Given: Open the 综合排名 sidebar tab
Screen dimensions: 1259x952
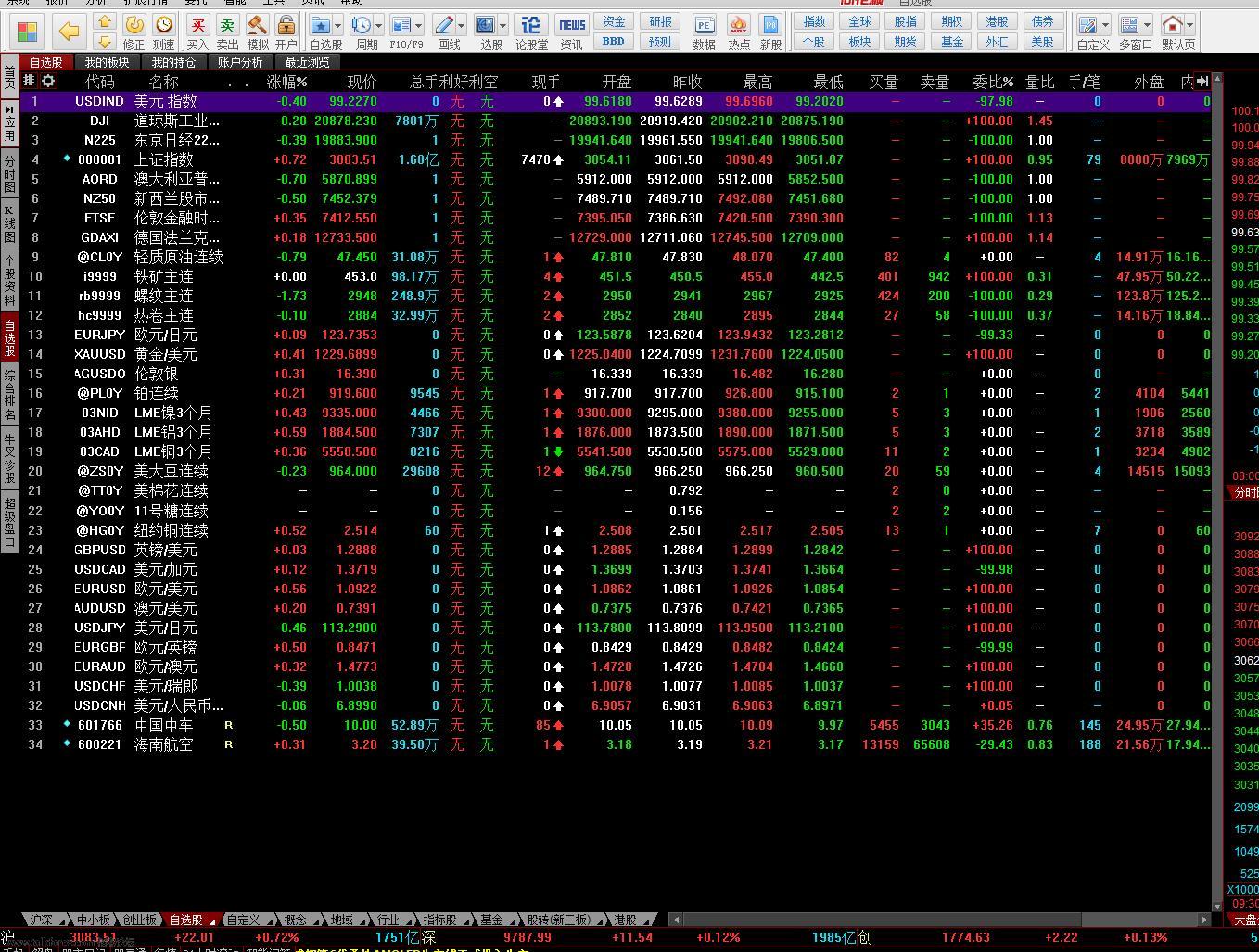Looking at the screenshot, I should click(x=9, y=394).
